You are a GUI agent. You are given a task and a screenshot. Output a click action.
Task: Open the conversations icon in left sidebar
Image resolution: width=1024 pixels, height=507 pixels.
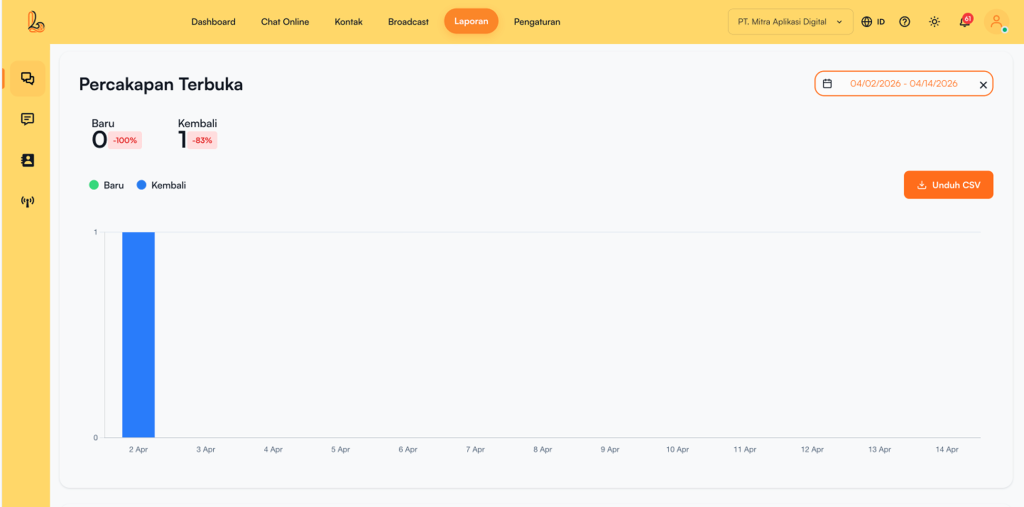click(x=27, y=78)
